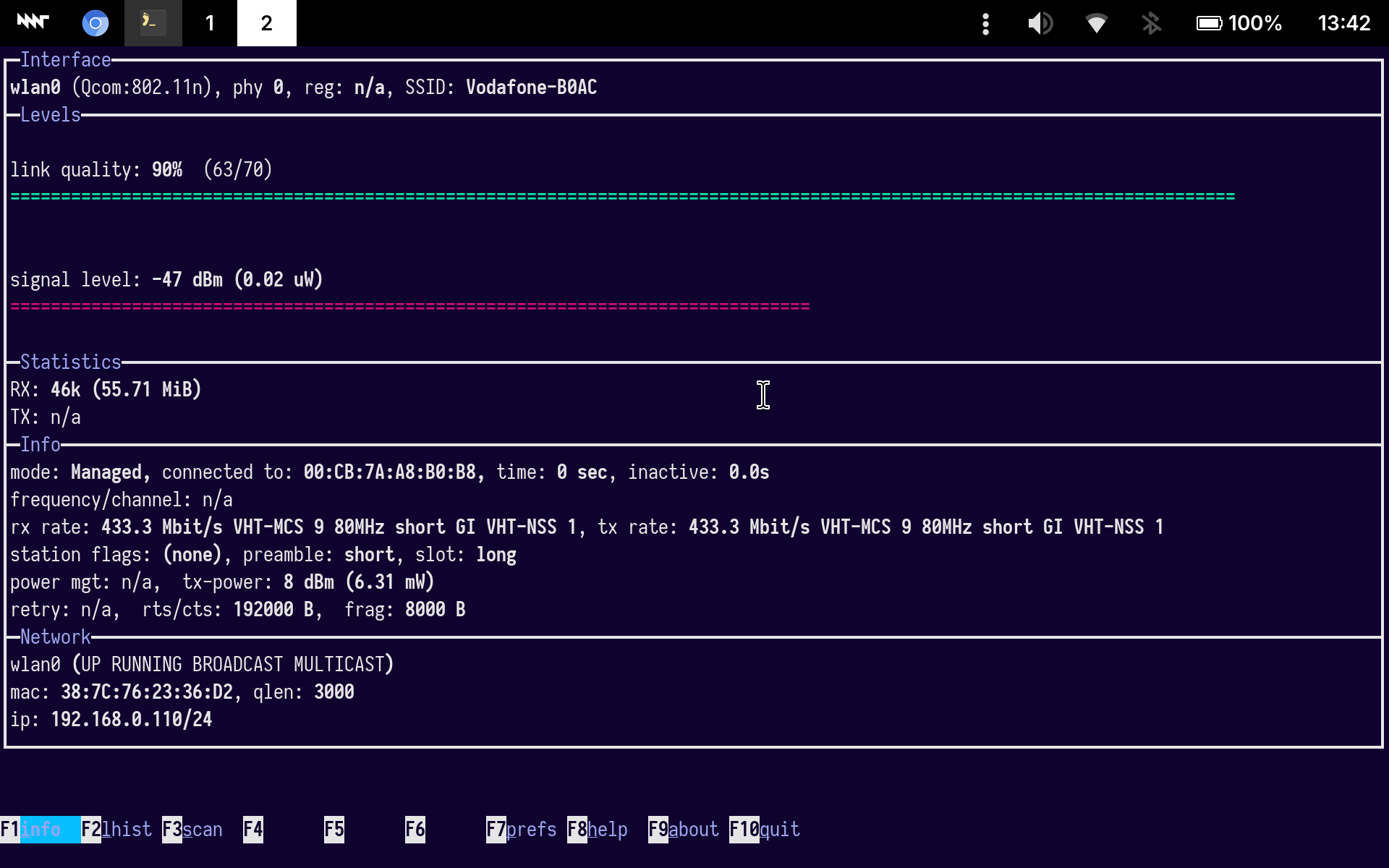Open F9 about screen
This screenshot has height=868, width=1389.
pyautogui.click(x=684, y=829)
